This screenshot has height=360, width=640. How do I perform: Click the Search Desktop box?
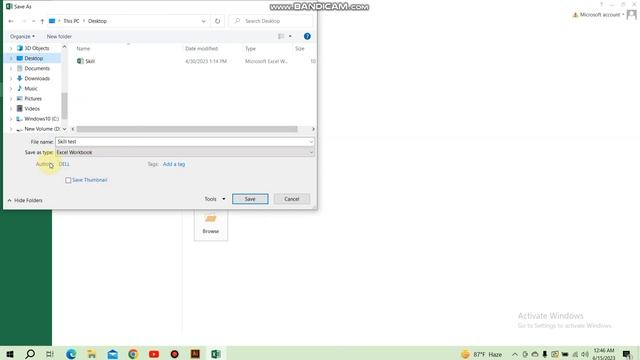(x=271, y=21)
